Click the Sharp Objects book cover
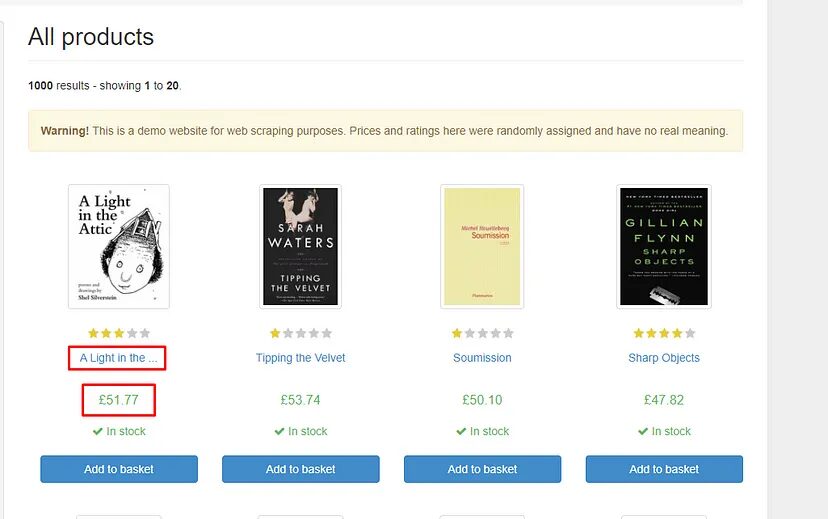 (x=664, y=246)
